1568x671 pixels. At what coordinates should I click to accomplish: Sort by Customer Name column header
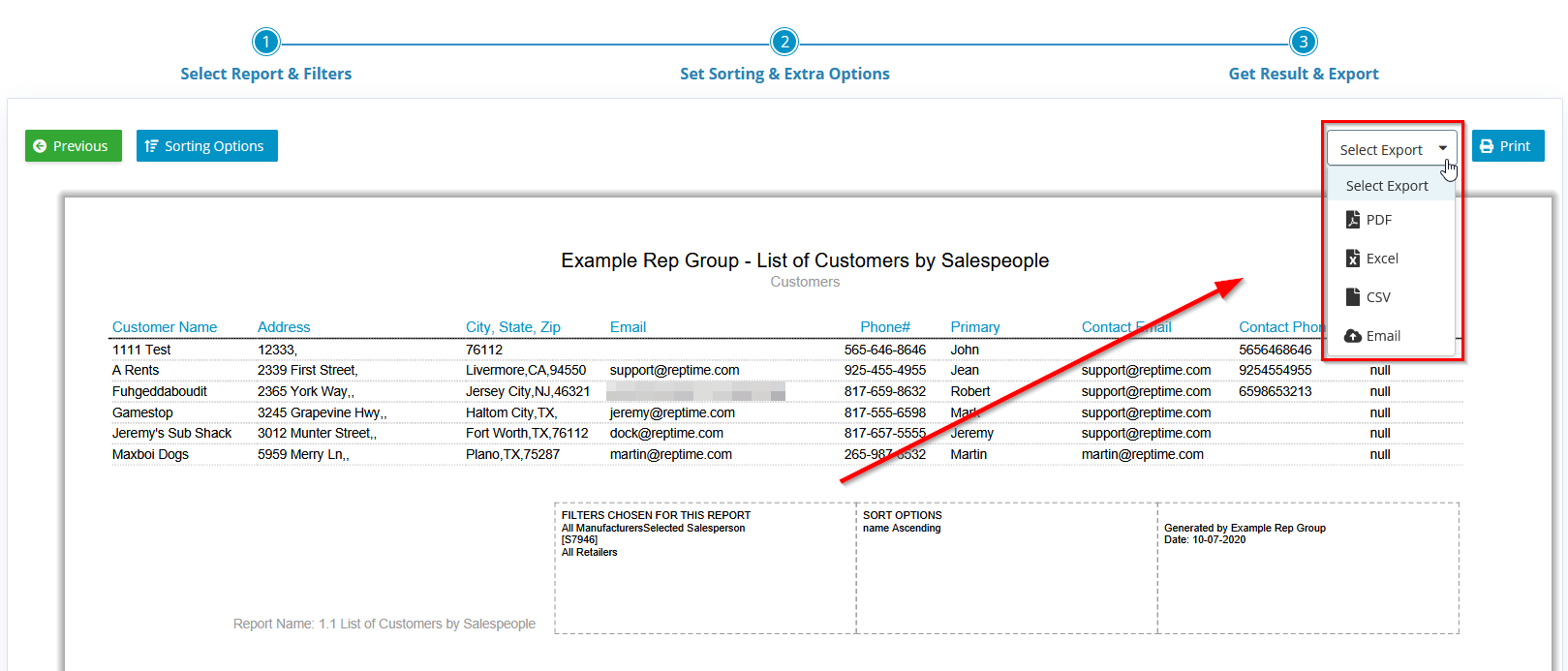click(165, 327)
